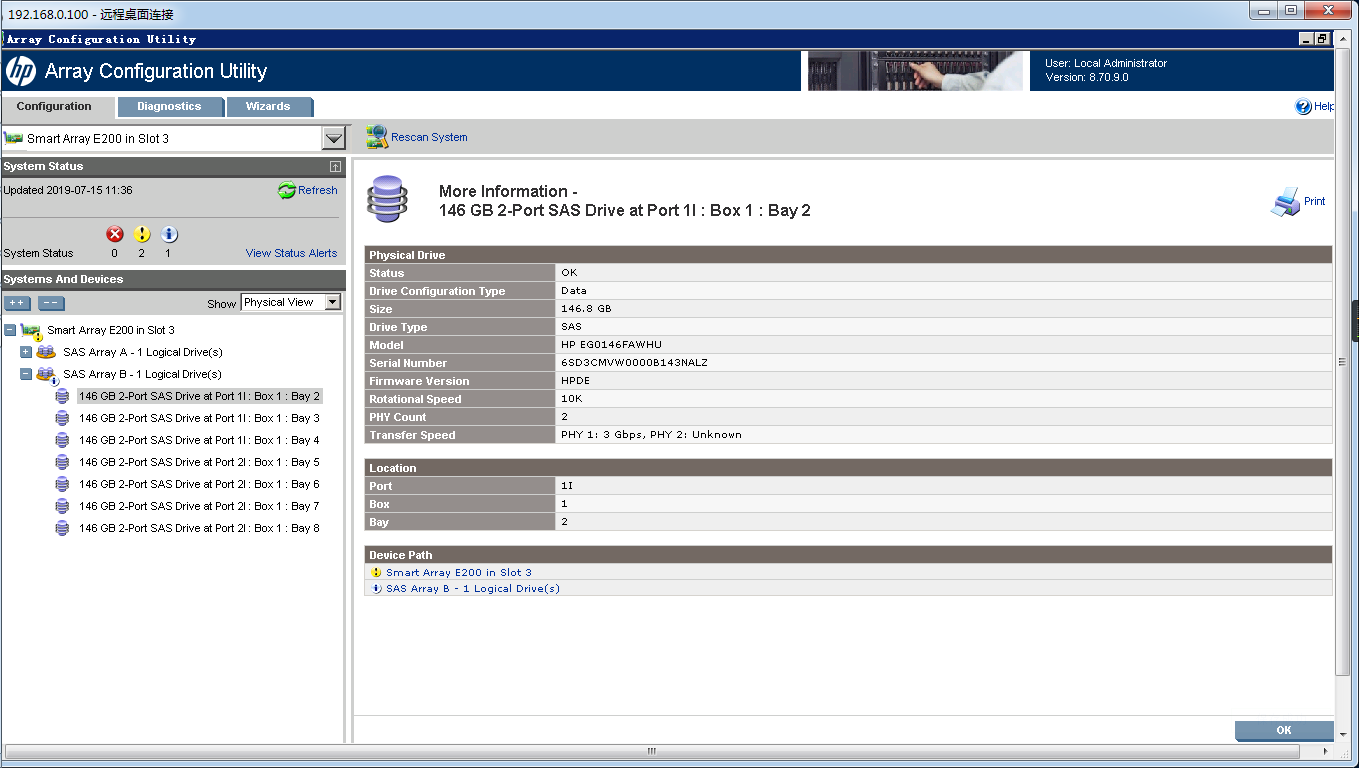This screenshot has width=1359, height=768.
Task: Select the drive at Port 1I Bay 4
Action: pyautogui.click(x=199, y=440)
